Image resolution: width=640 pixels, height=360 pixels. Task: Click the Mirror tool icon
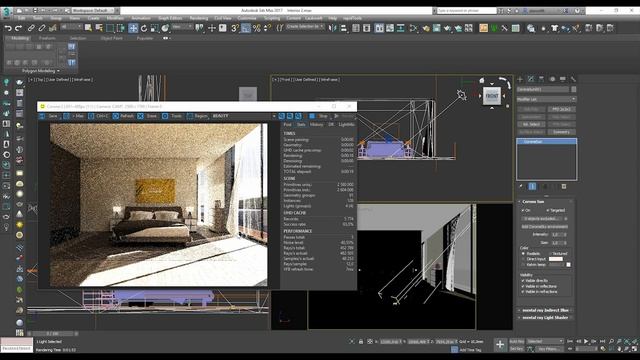(x=333, y=28)
